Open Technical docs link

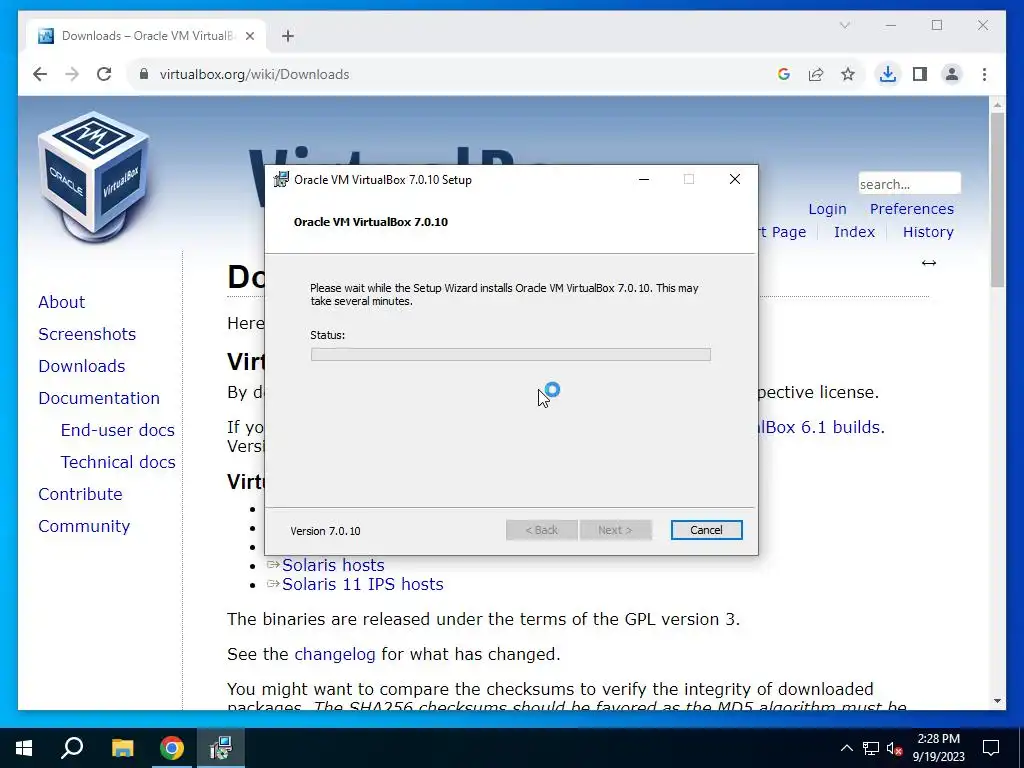(x=118, y=462)
